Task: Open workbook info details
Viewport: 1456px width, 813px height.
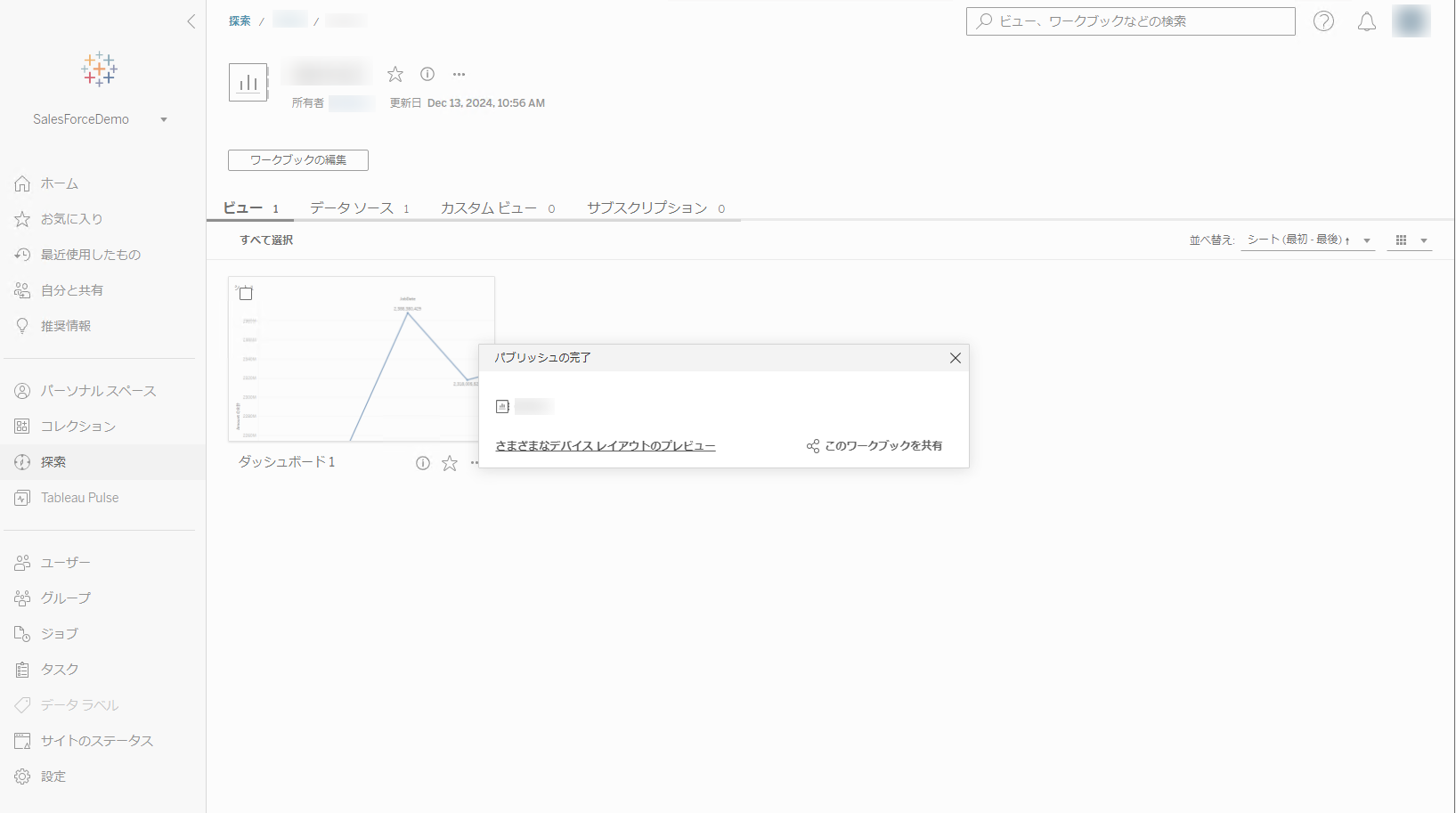Action: 427,74
